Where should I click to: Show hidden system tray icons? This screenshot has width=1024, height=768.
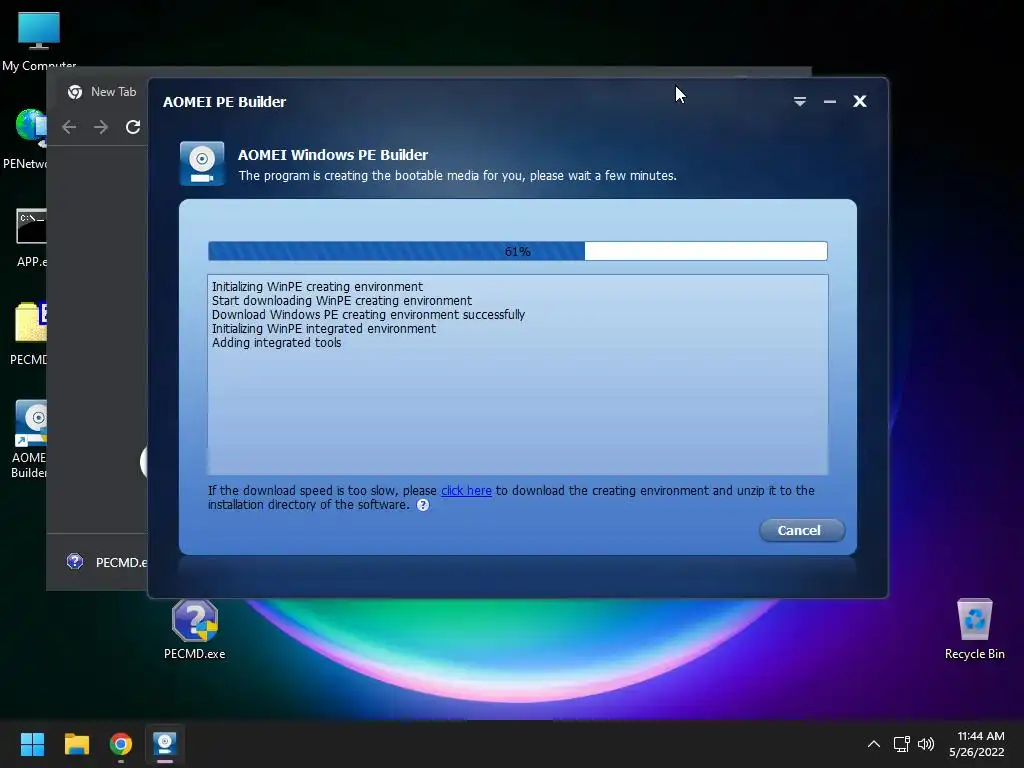(873, 744)
